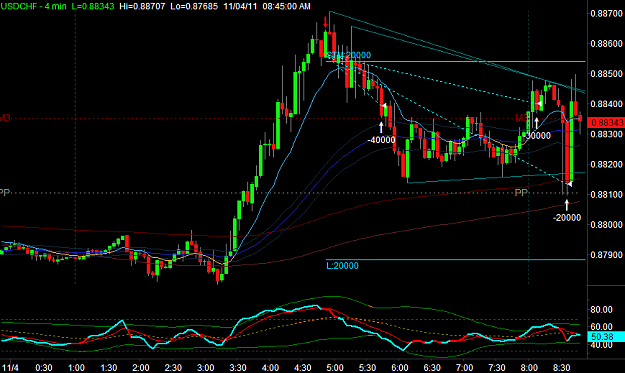Click the 11/04/11 date in header
Screen dimensions: 625x373
pos(240,6)
